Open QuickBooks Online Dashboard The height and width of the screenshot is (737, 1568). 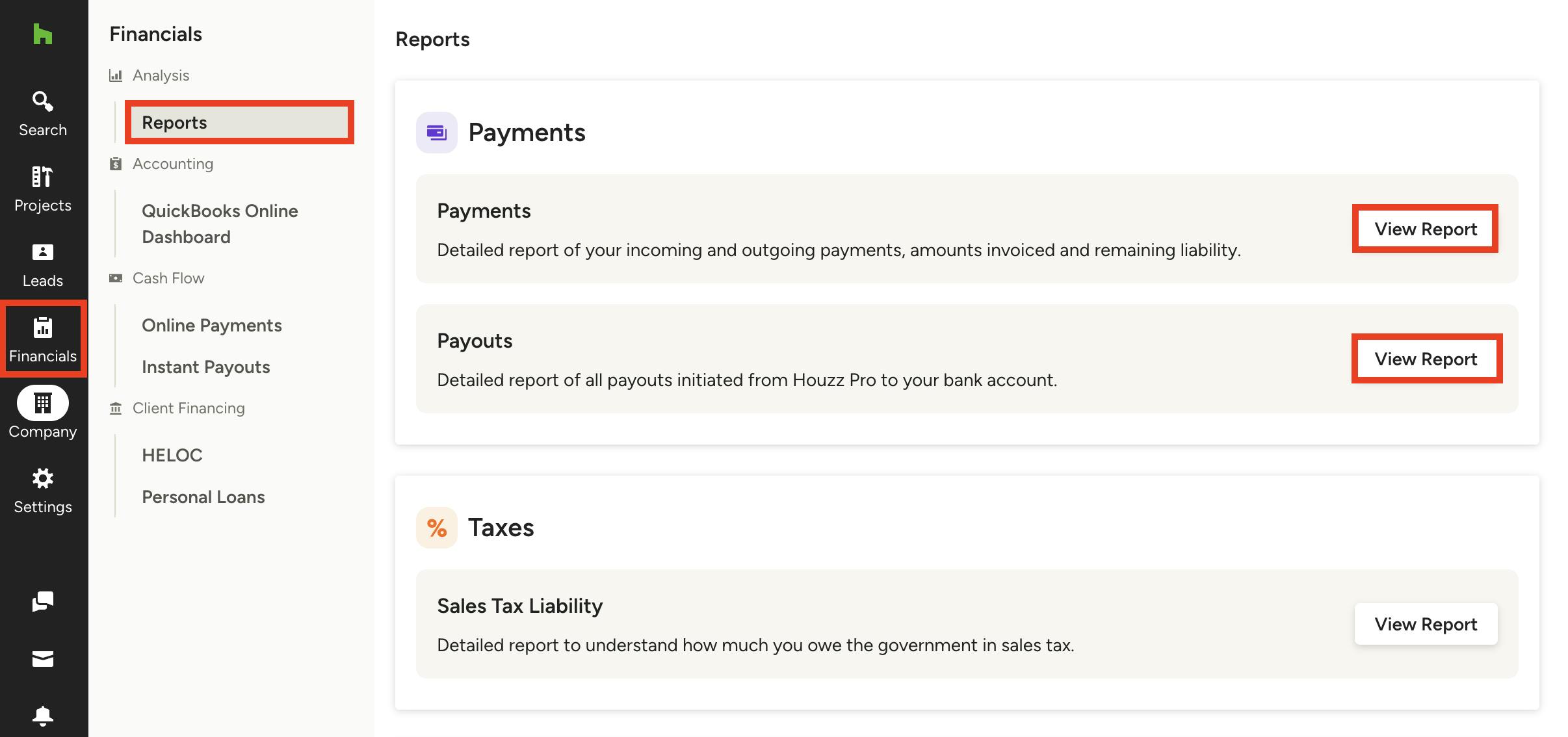coord(220,223)
